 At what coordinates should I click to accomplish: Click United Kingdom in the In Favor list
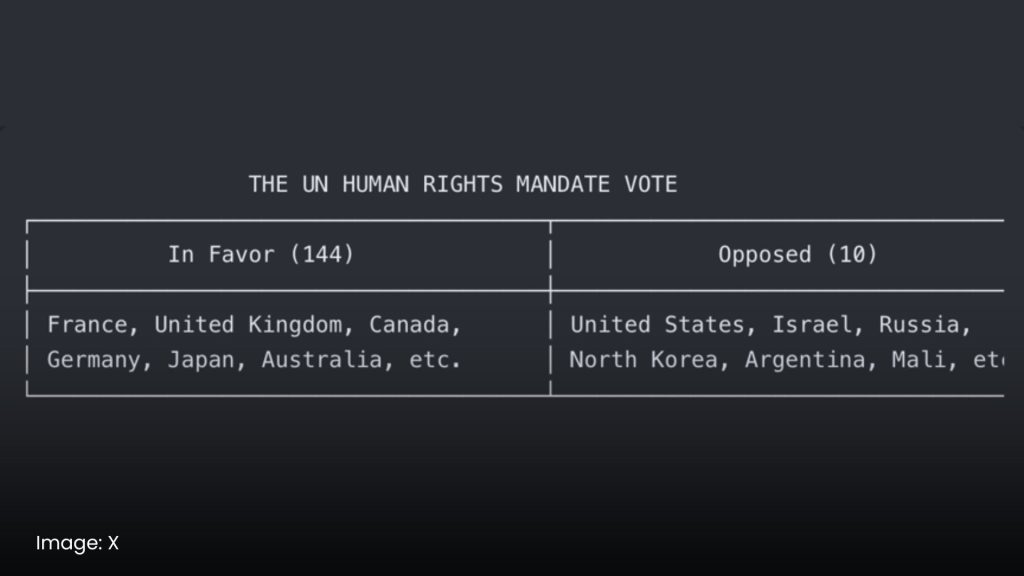click(248, 325)
